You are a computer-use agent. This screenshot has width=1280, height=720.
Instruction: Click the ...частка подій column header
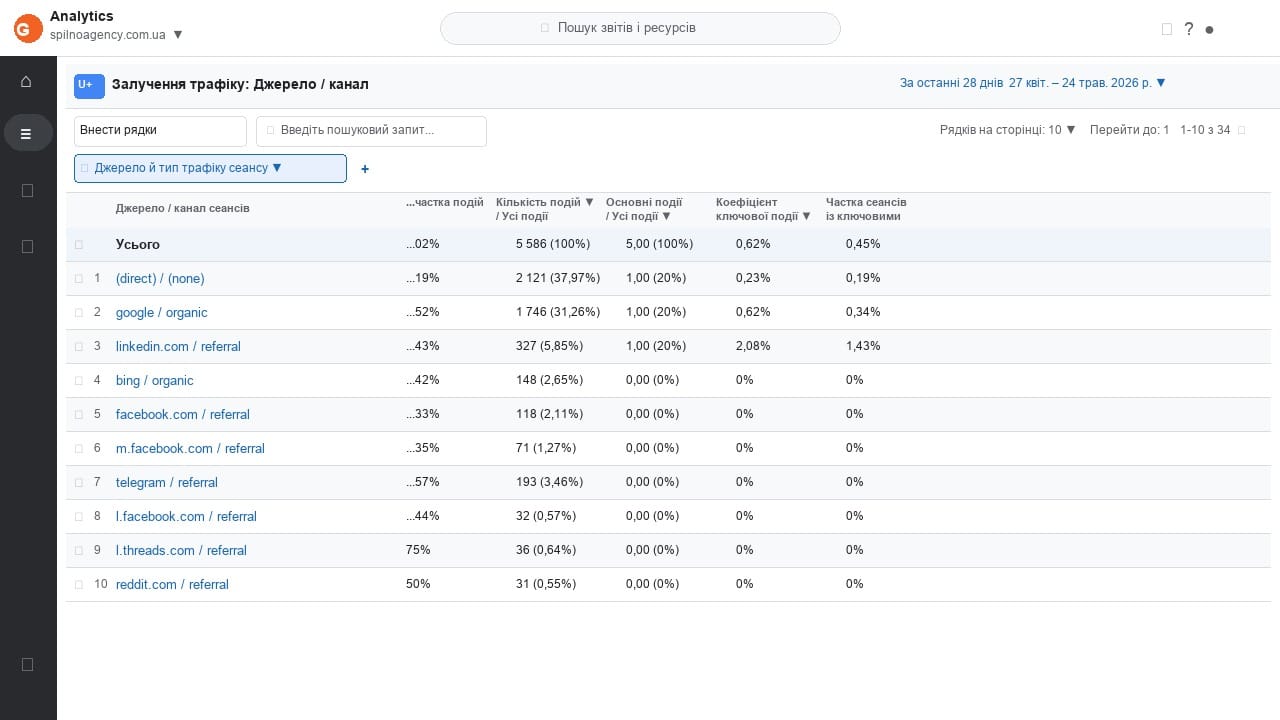445,202
